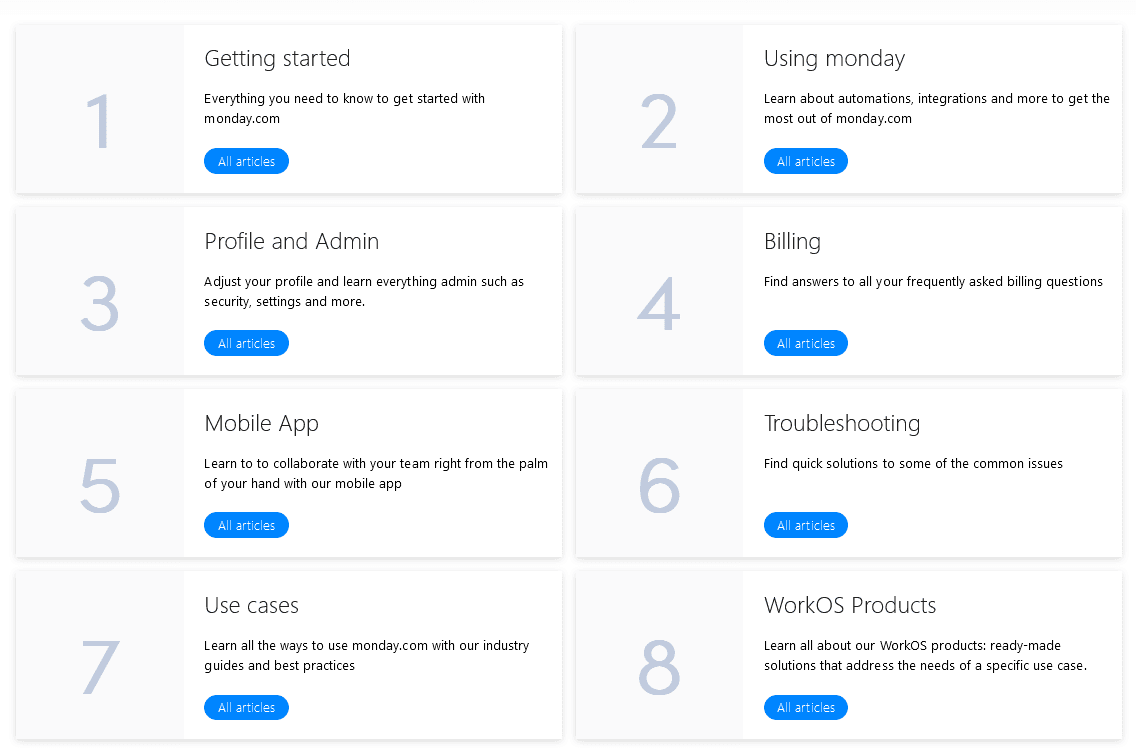Open the Mobile App section title
The width and height of the screenshot is (1136, 756).
click(261, 424)
